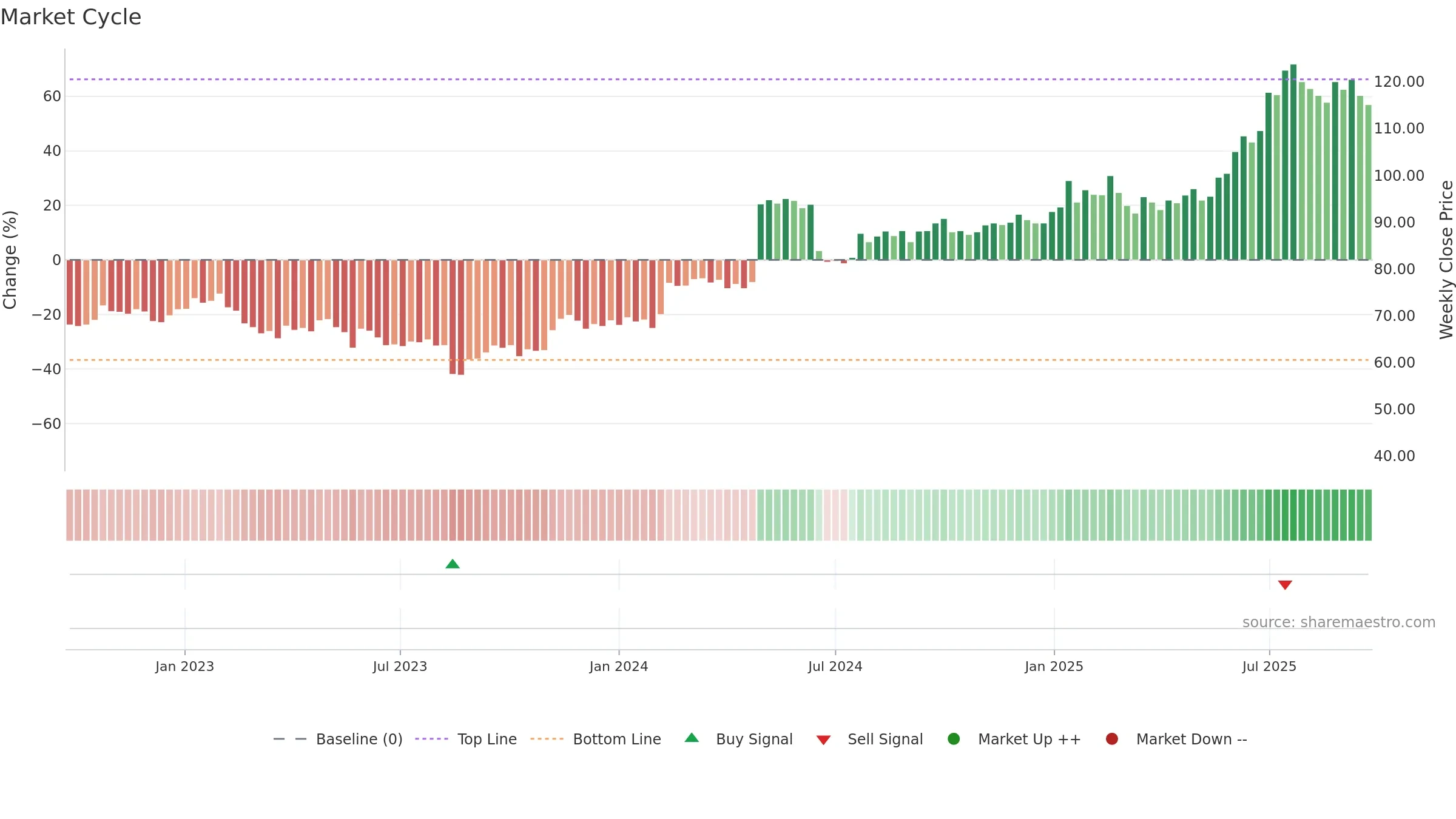Toggle Top Line legend entry
1456x819 pixels.
466,739
